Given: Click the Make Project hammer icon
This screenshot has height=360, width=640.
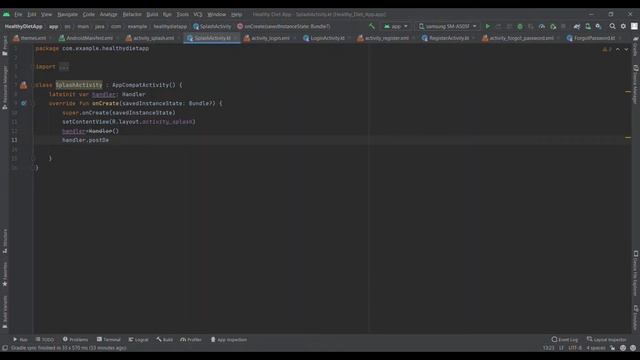Looking at the screenshot, I should [x=371, y=26].
